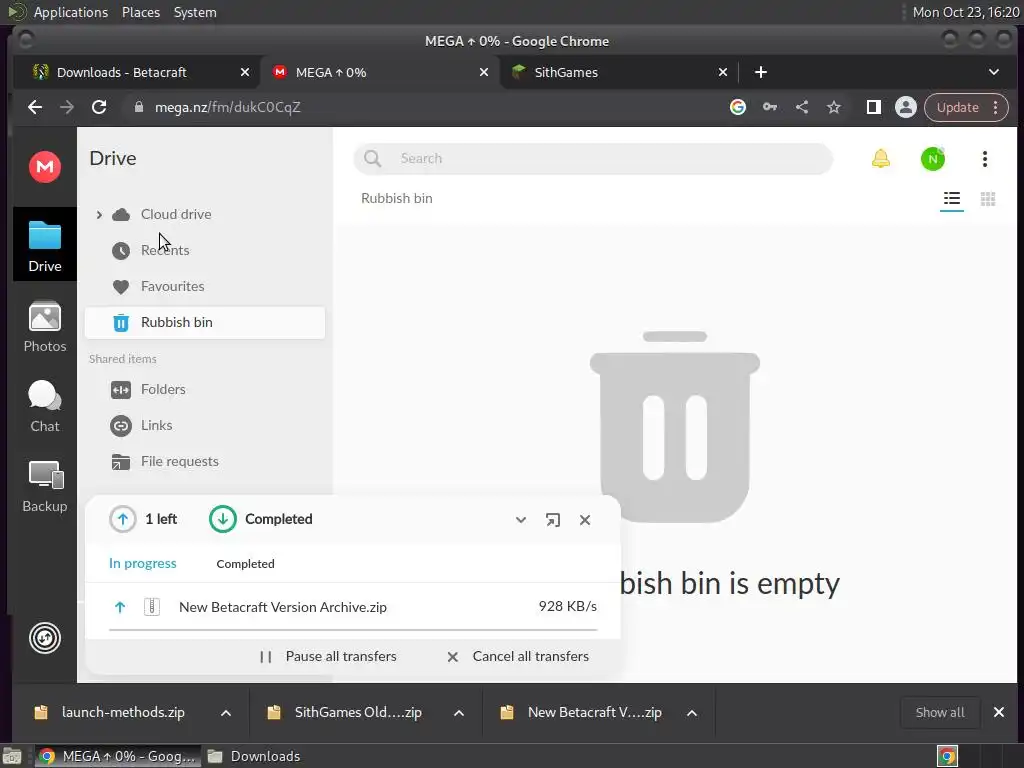Open Recents
1024x768 pixels.
click(x=165, y=250)
